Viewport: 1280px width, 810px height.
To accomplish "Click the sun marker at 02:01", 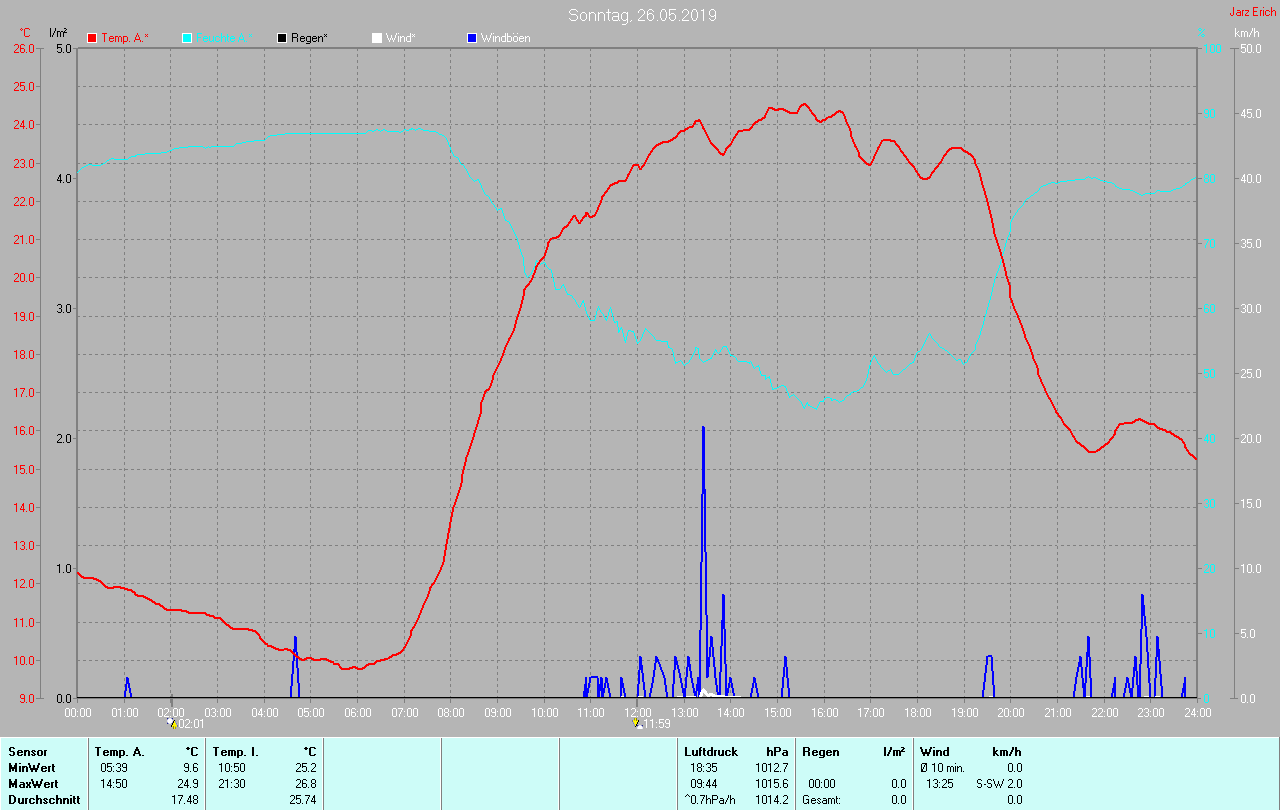I will point(171,722).
